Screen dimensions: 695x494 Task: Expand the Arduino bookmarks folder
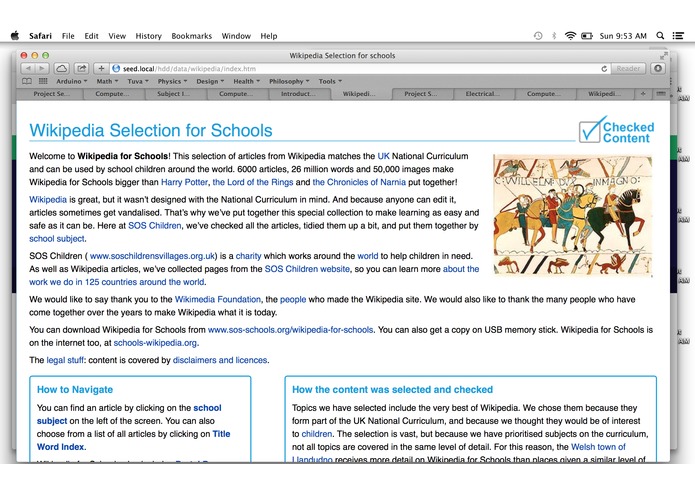click(72, 81)
